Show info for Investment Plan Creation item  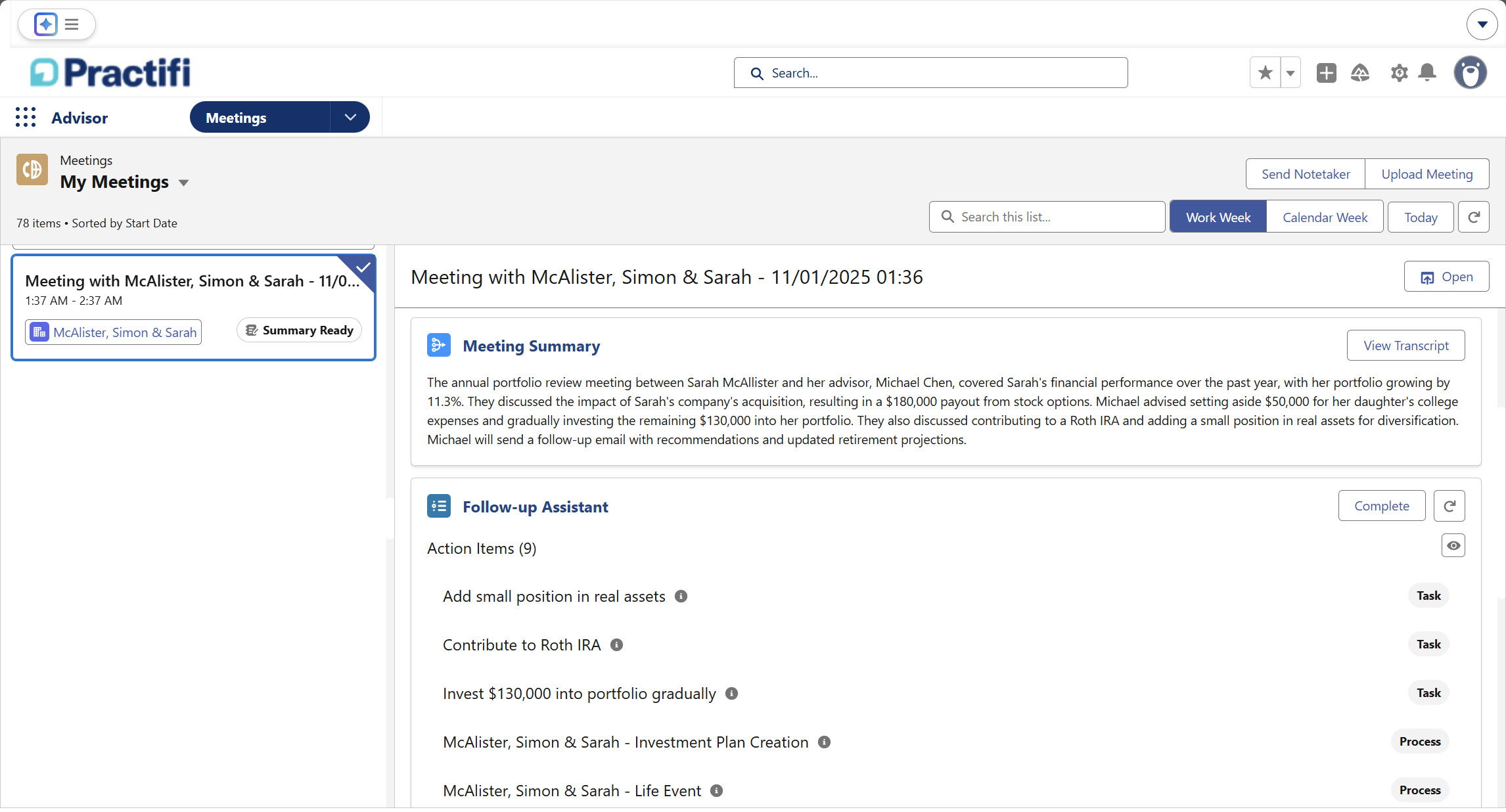[x=824, y=742]
